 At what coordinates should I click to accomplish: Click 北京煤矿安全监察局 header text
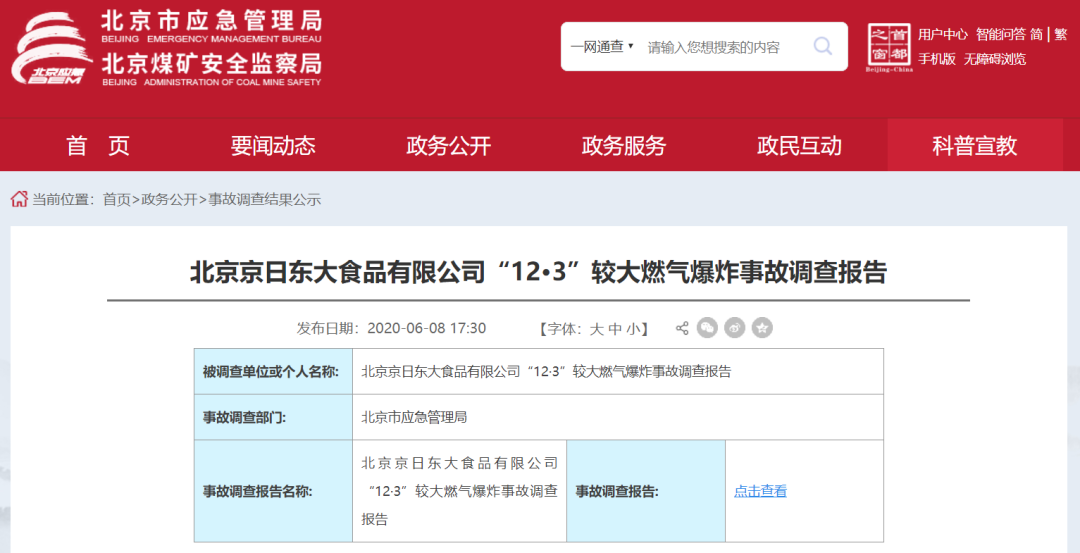(x=211, y=64)
